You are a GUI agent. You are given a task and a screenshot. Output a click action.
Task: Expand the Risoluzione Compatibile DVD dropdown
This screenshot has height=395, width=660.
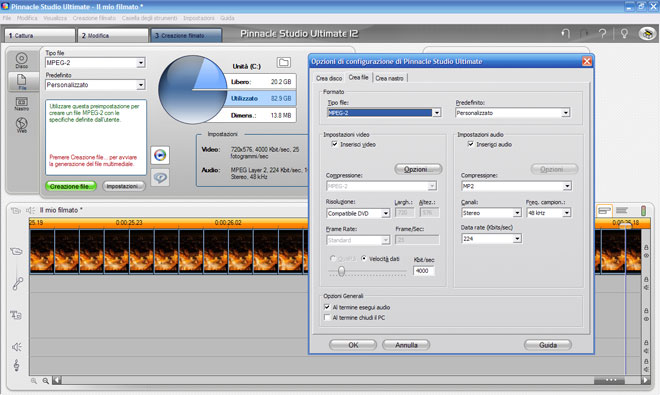(386, 214)
